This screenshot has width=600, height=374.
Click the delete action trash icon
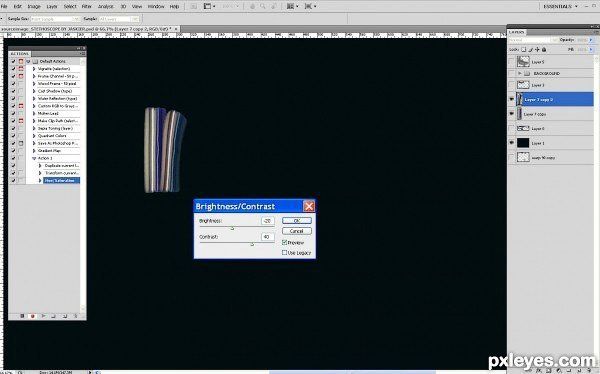pyautogui.click(x=75, y=316)
